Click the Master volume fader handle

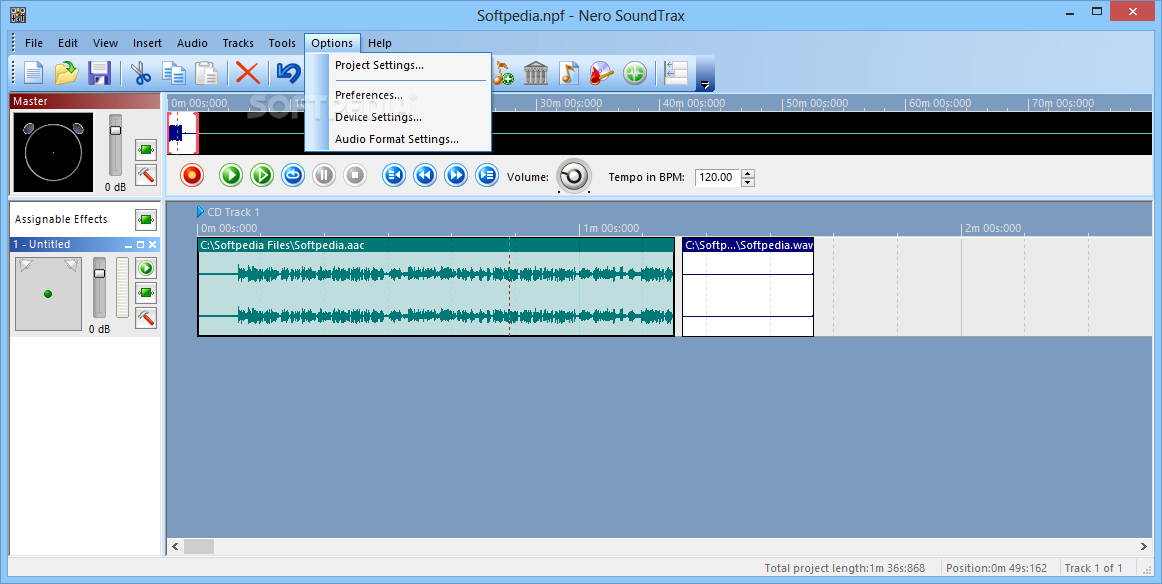115,130
